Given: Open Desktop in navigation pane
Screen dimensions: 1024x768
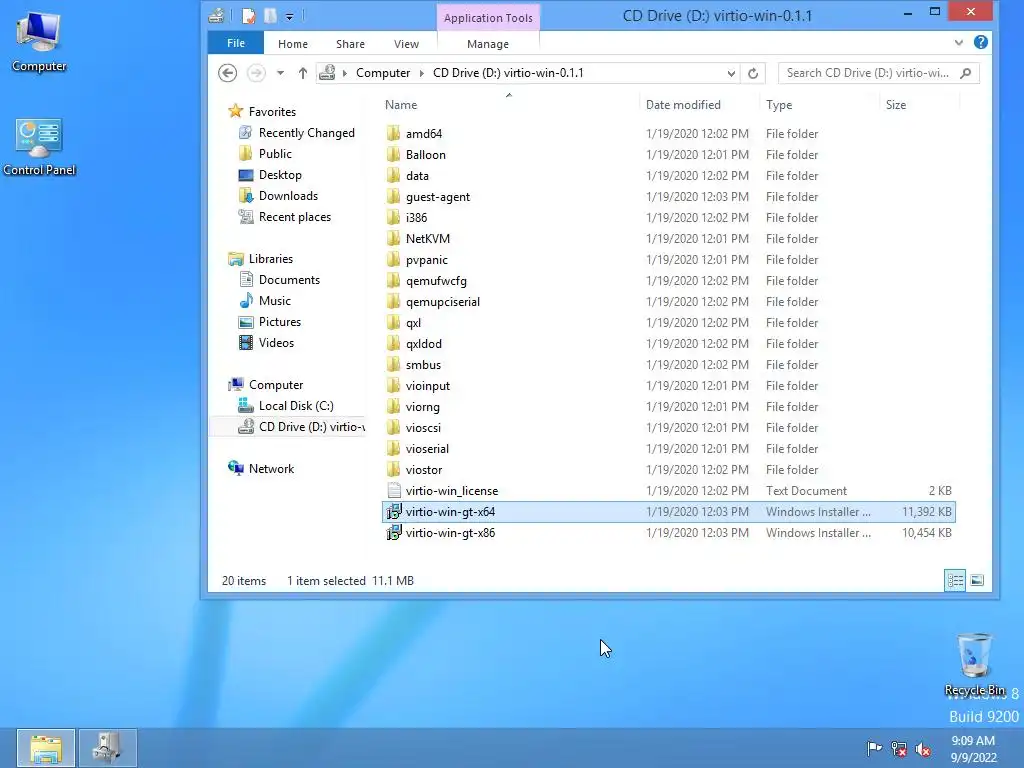Looking at the screenshot, I should (x=280, y=174).
